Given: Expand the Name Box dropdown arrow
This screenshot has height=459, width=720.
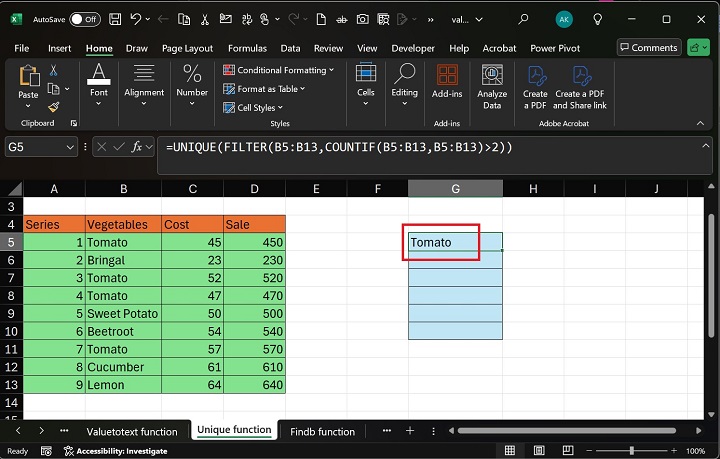Looking at the screenshot, I should (x=70, y=147).
